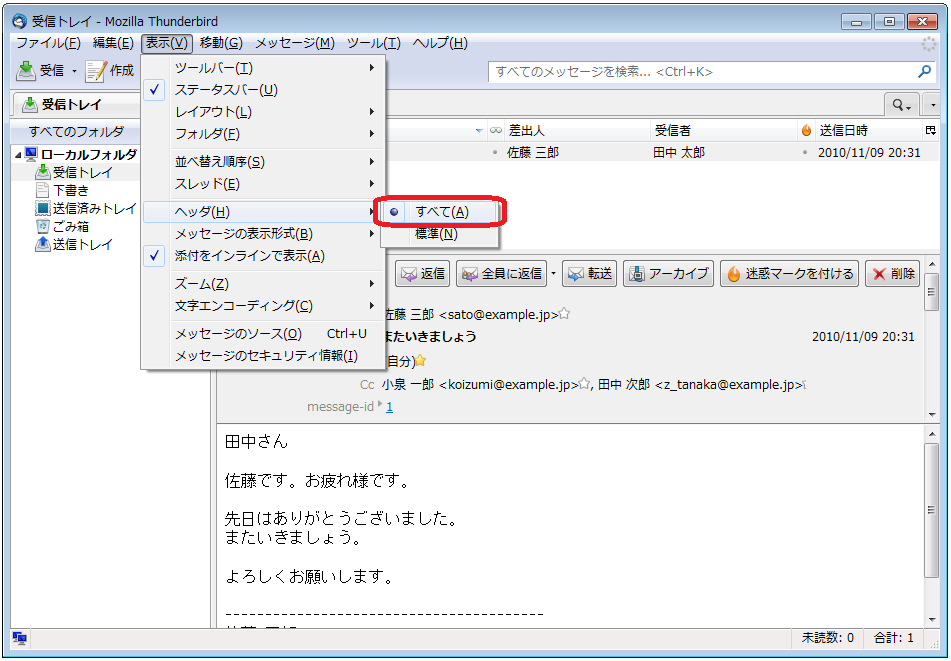951x661 pixels.
Task: Click message body vertical scrollbar
Action: tap(932, 509)
